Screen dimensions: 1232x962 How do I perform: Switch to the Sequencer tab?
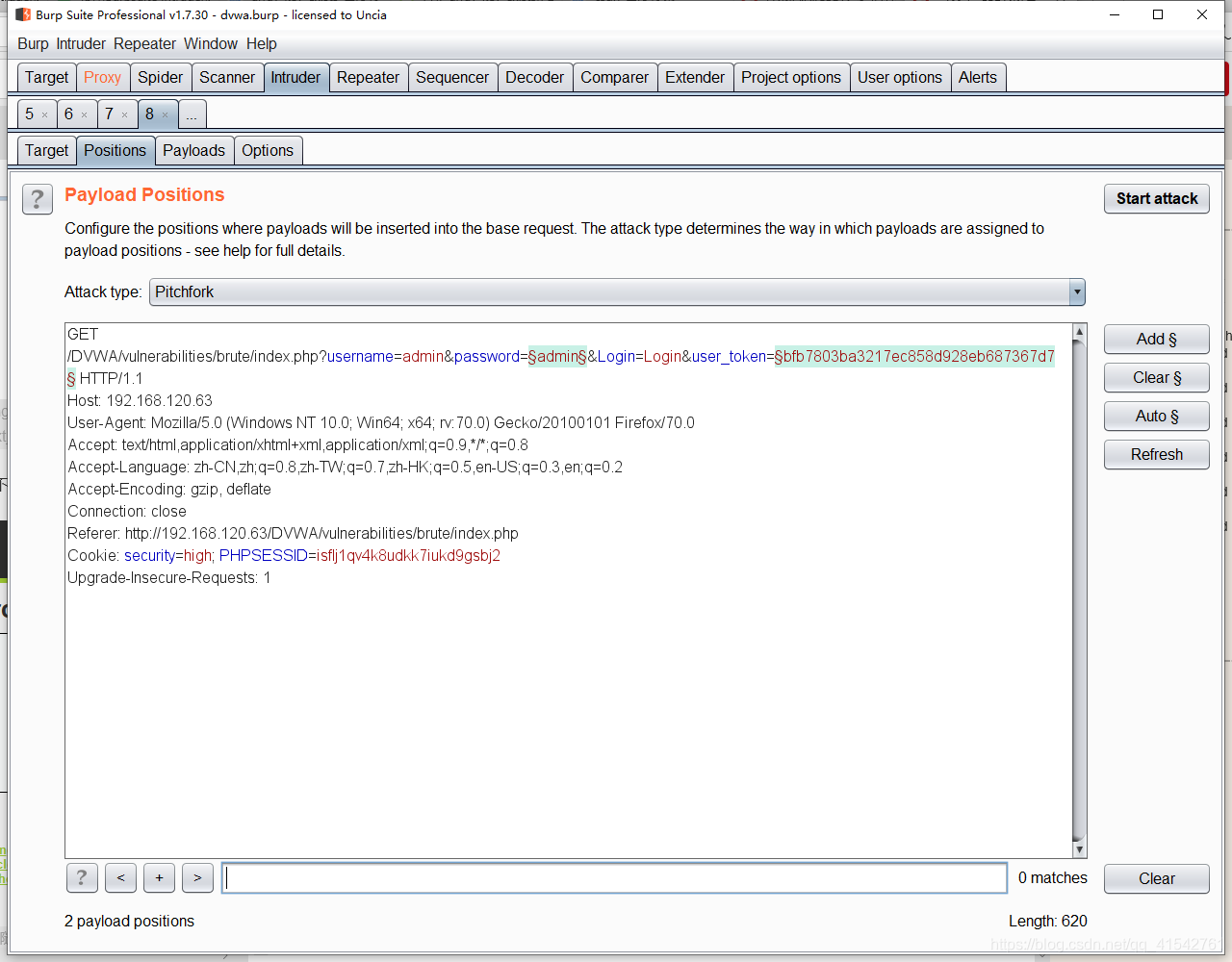[452, 77]
